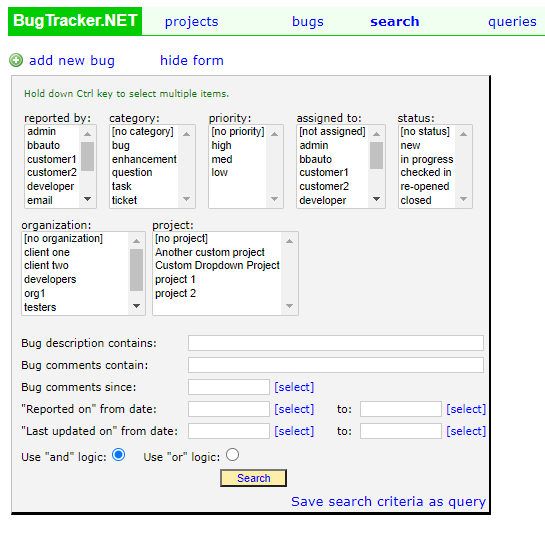Select 'enhancement' in category list
545x534 pixels.
144,159
